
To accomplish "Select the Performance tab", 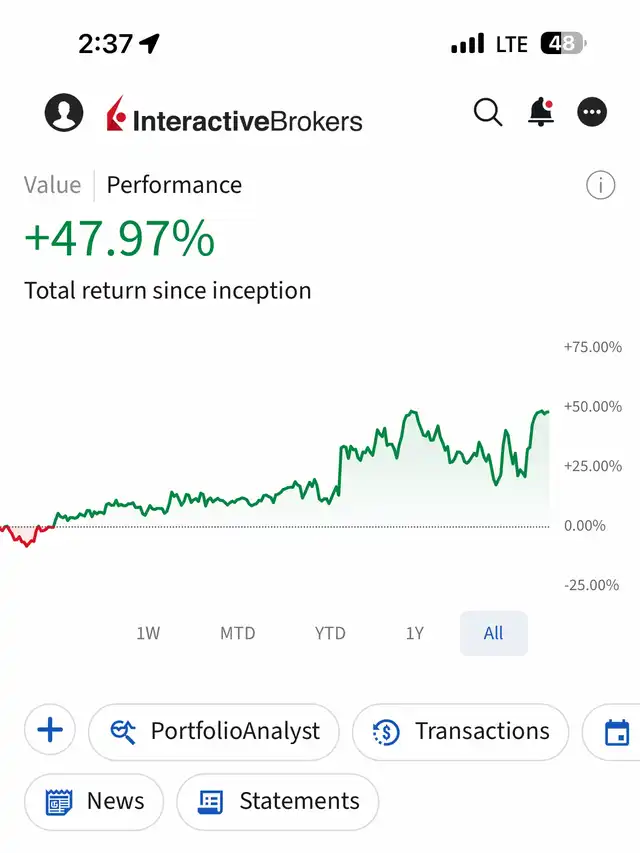I will 174,185.
